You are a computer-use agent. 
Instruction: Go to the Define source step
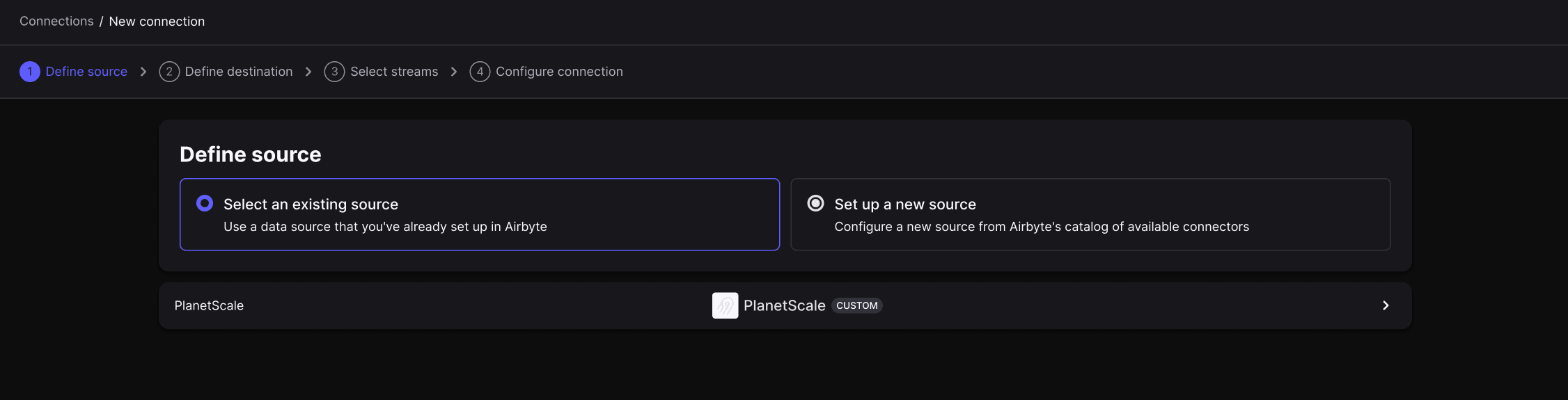(x=86, y=72)
